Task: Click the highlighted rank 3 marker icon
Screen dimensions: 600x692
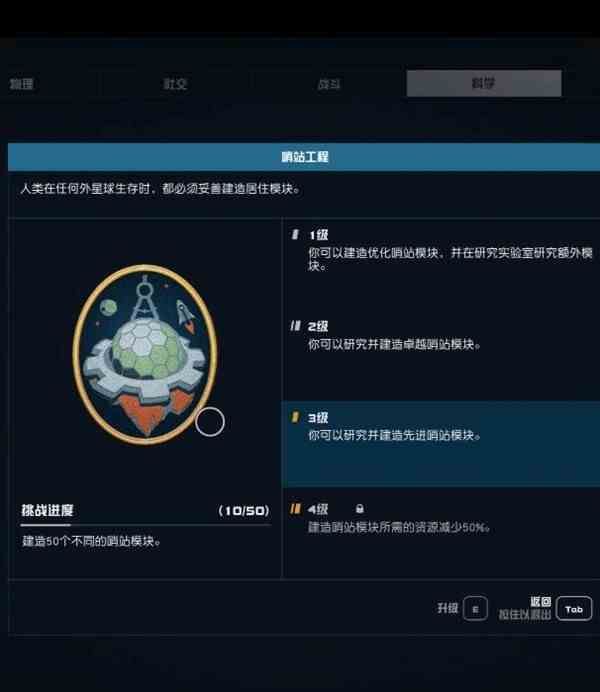Action: (x=295, y=417)
